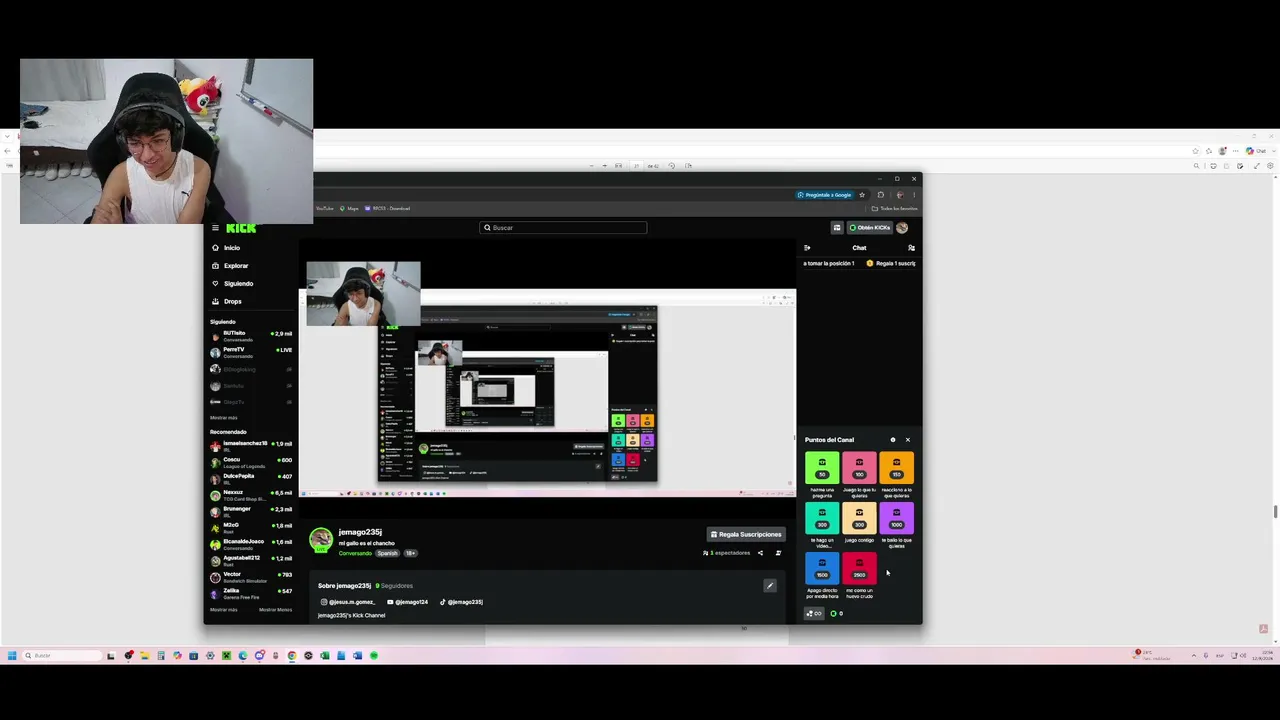Image resolution: width=1280 pixels, height=720 pixels.
Task: Open the Siguiendo section
Action: click(x=232, y=284)
